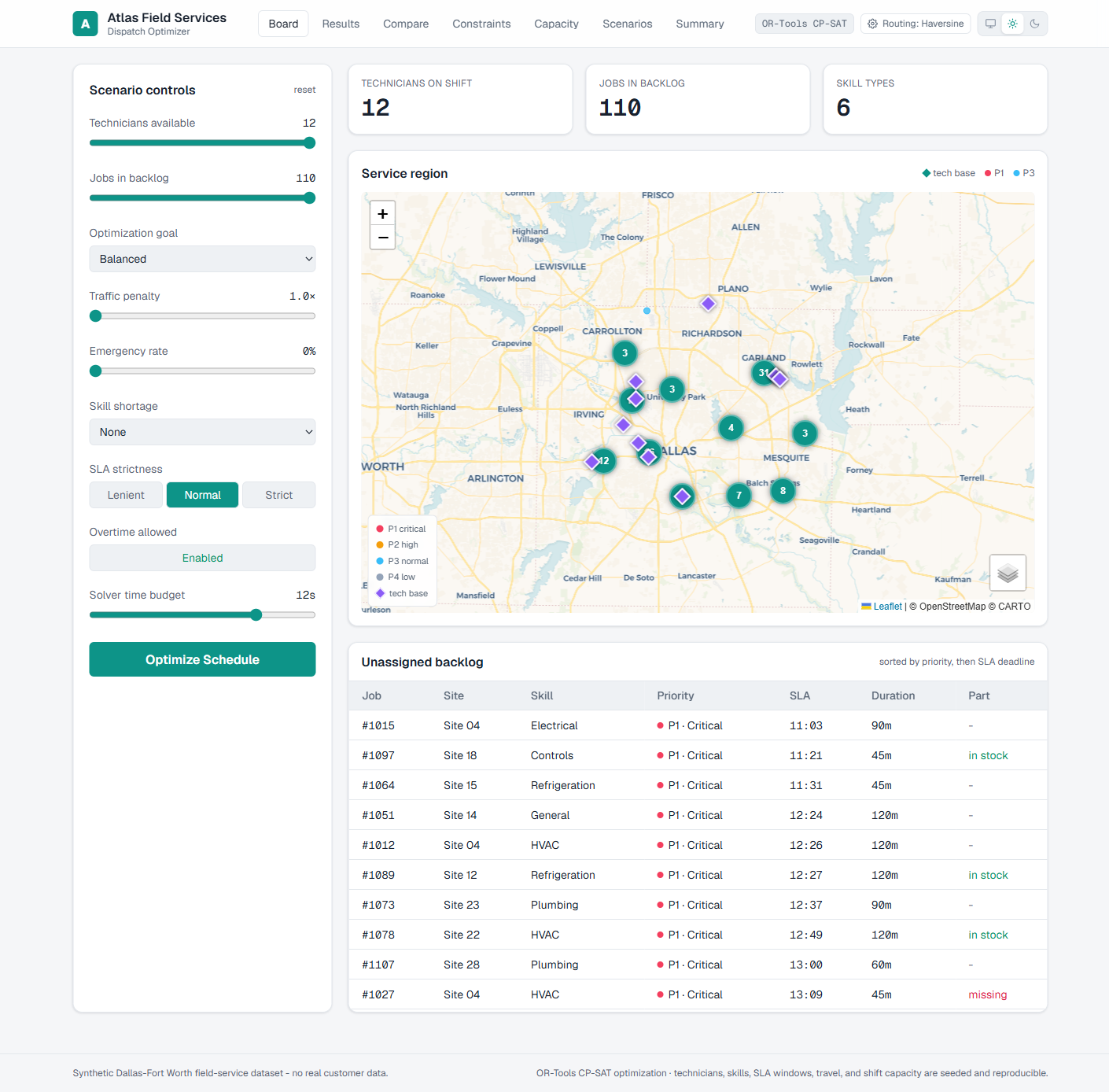Click the Jobs in backlog stat card
Viewport: 1109px width, 1092px height.
click(x=698, y=99)
